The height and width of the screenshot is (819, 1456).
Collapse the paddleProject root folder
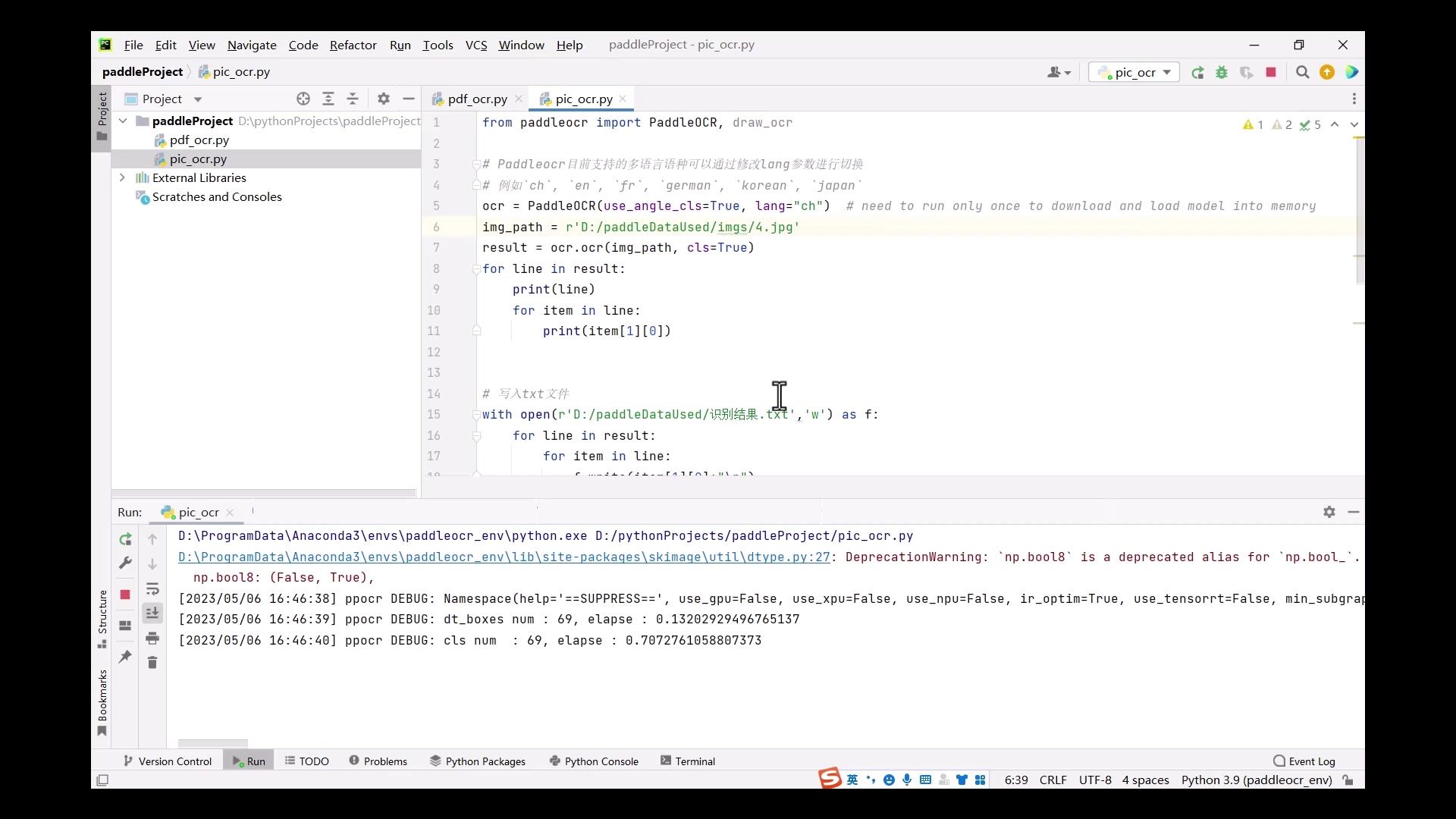coord(123,121)
